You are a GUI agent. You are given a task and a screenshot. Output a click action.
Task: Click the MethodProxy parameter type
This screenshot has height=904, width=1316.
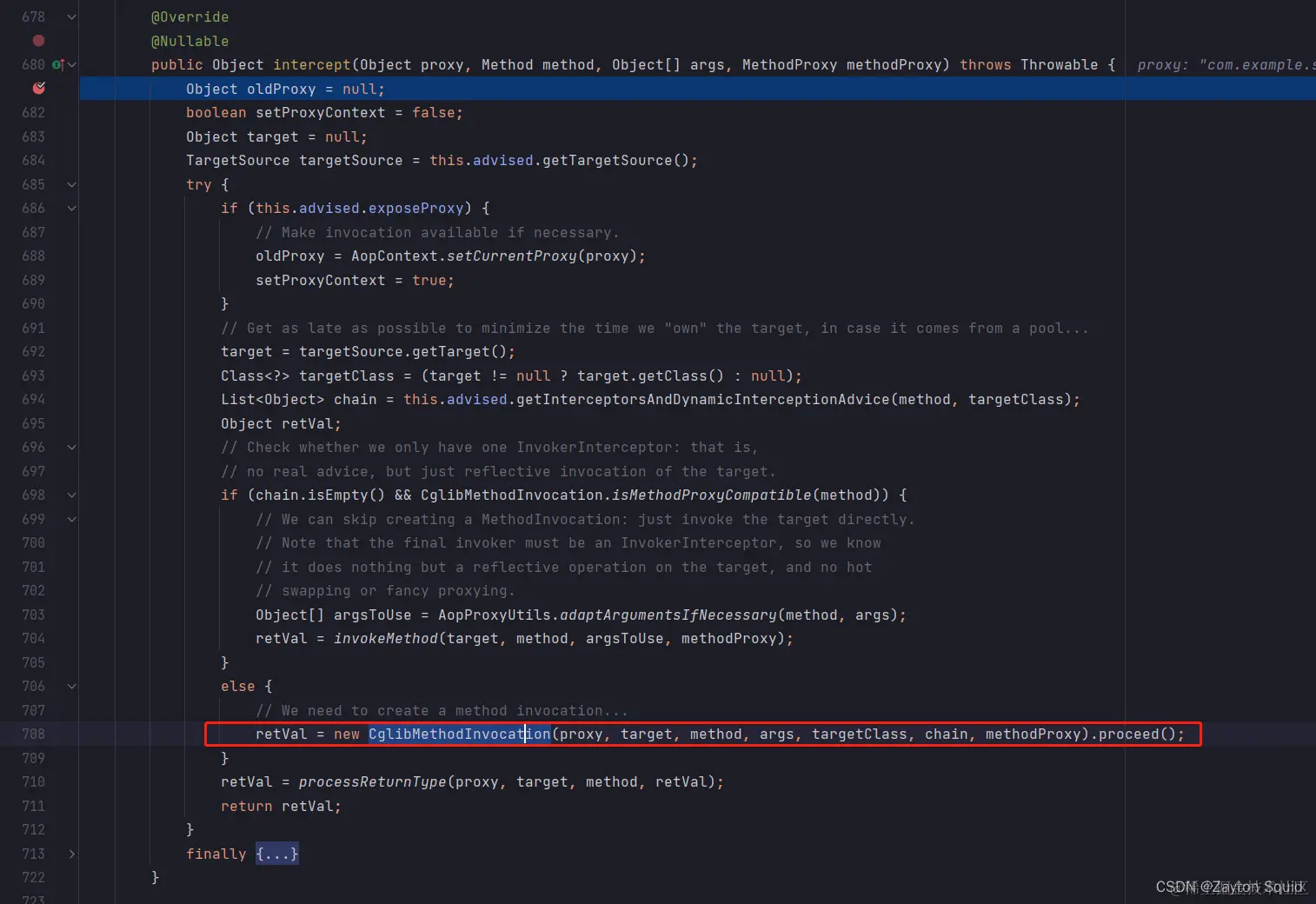click(790, 64)
